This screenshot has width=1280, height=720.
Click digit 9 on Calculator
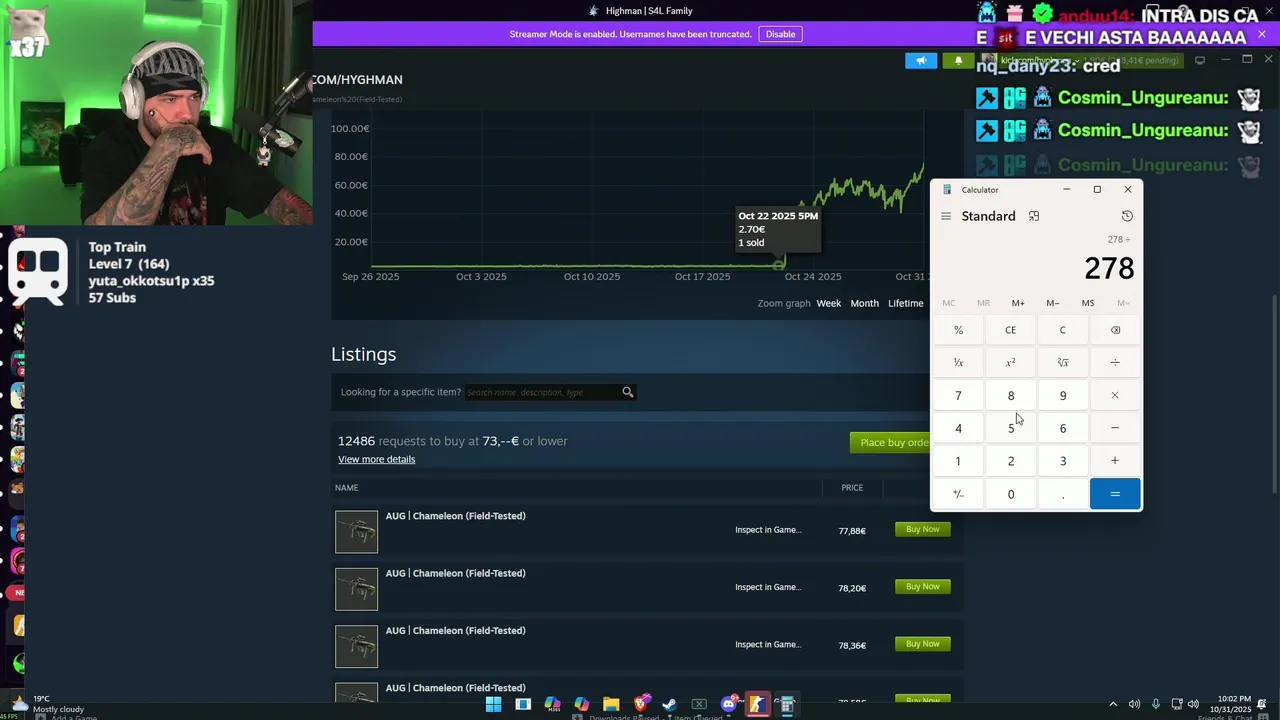(1063, 396)
